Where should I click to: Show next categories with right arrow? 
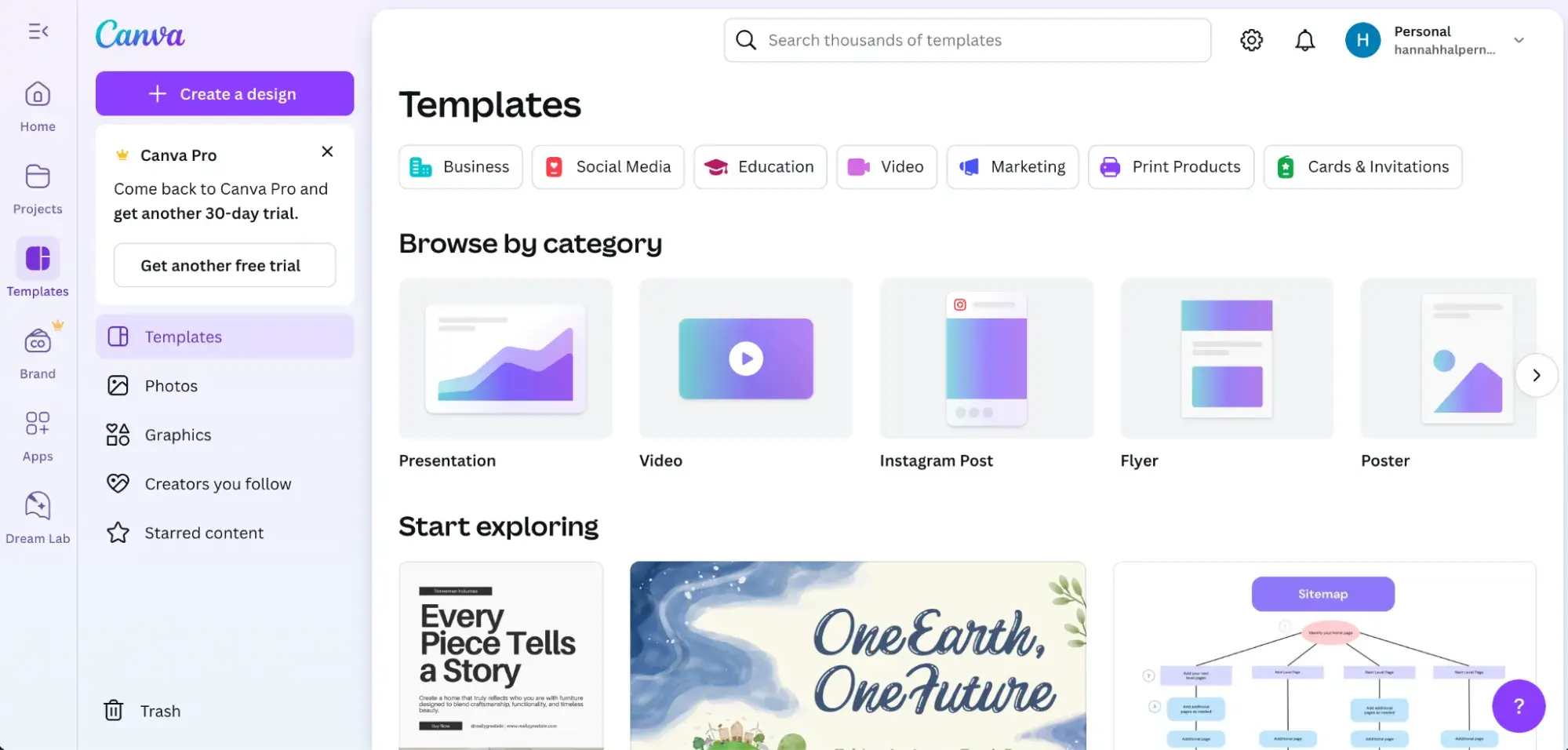pos(1536,375)
